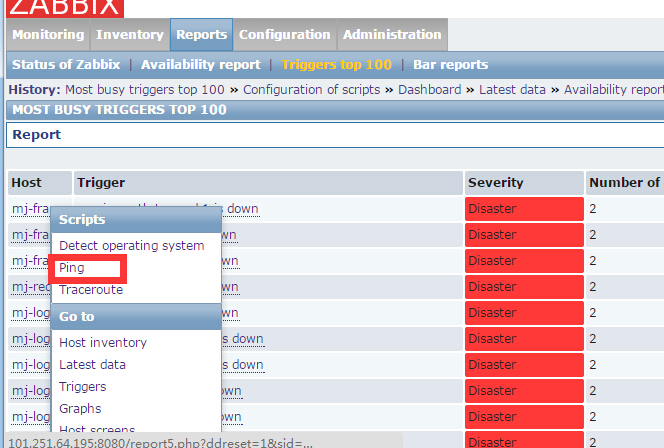Click Disaster severity cell in first row

[x=524, y=209]
